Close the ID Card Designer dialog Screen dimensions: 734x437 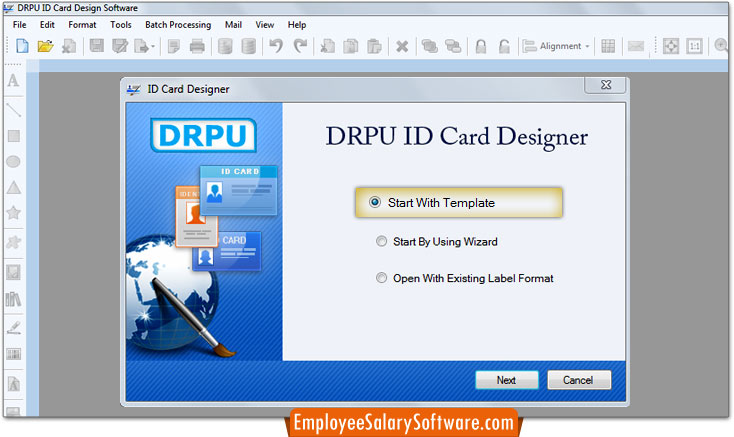tap(606, 85)
